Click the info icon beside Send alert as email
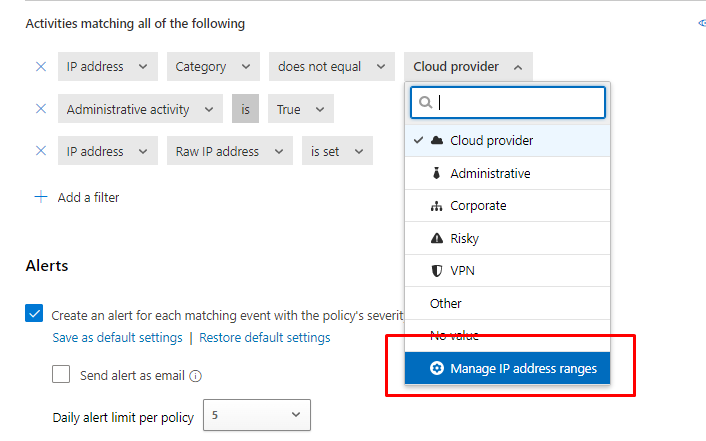This screenshot has height=441, width=706. [196, 377]
